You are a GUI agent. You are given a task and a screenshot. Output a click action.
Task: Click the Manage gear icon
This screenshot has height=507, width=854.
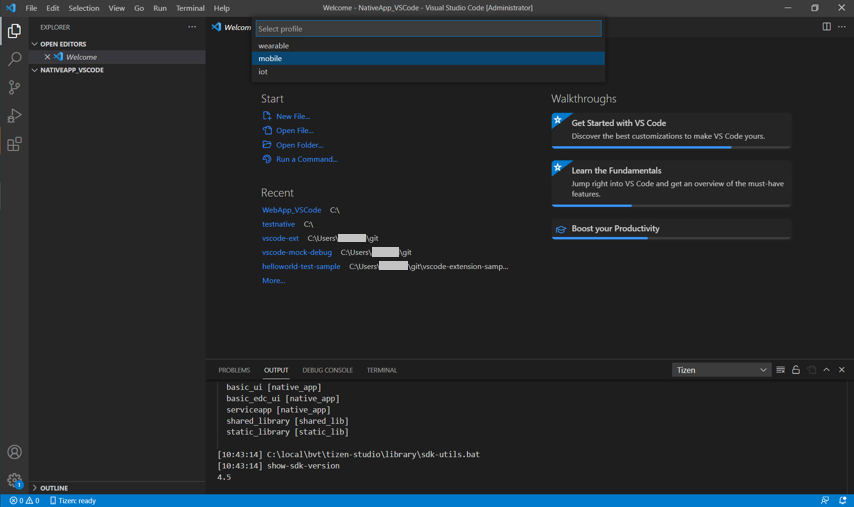pos(14,480)
